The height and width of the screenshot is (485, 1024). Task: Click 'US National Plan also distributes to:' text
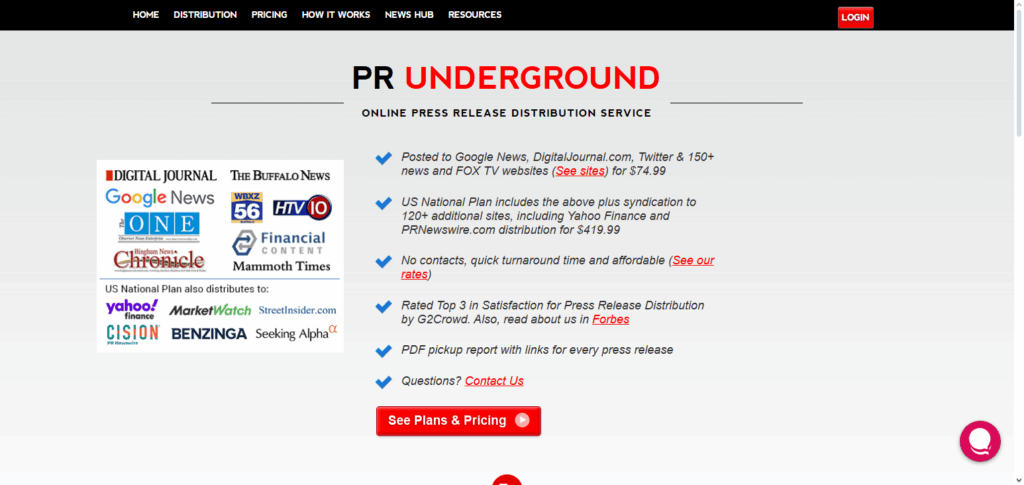(x=187, y=289)
